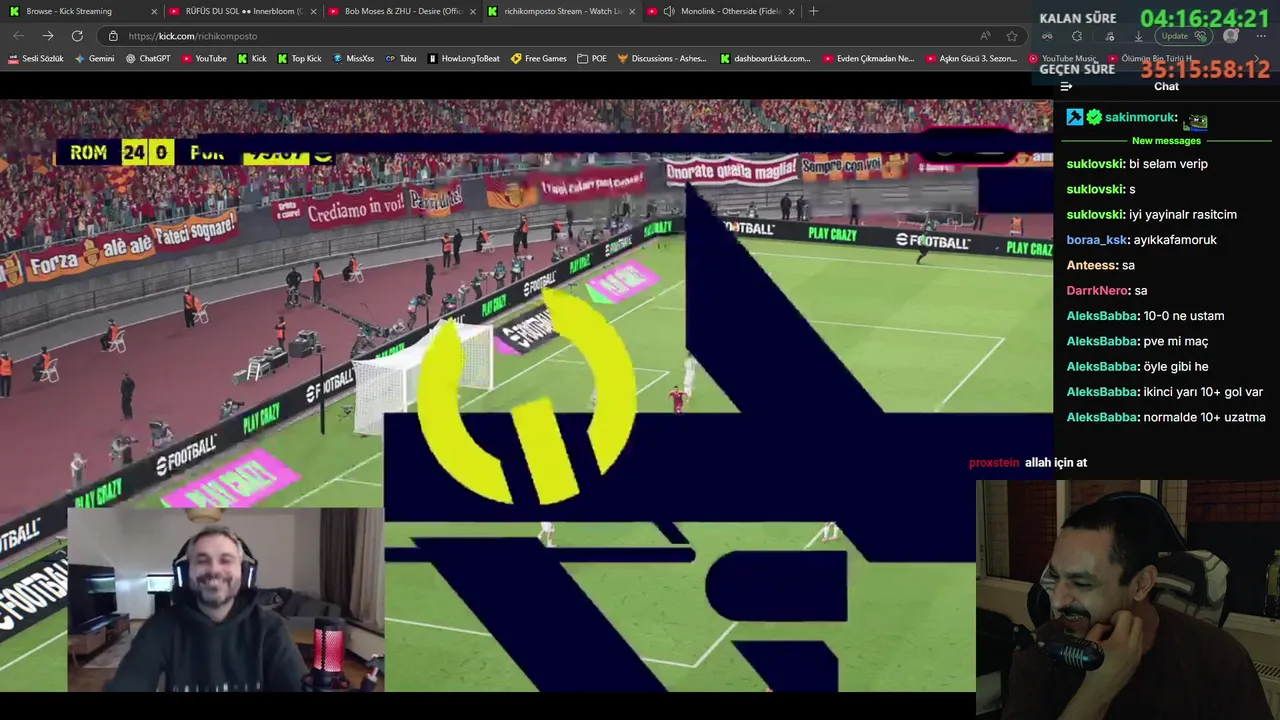The image size is (1280, 720).
Task: Open the browser profile avatar
Action: 1231,36
